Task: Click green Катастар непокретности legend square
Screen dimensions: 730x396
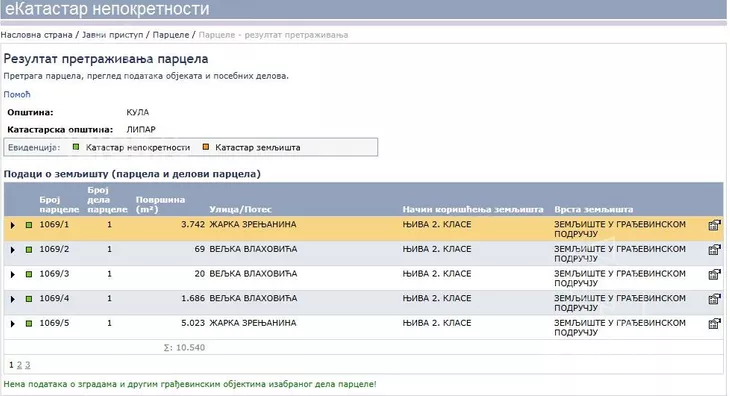Action: point(76,147)
